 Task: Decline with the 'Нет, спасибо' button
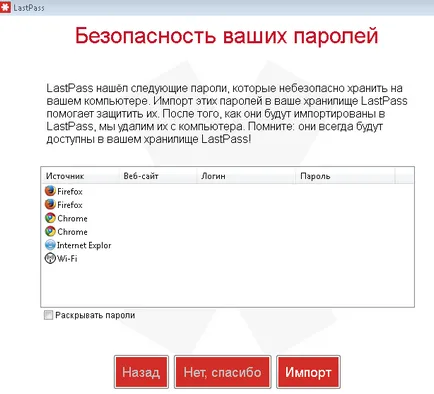click(223, 372)
